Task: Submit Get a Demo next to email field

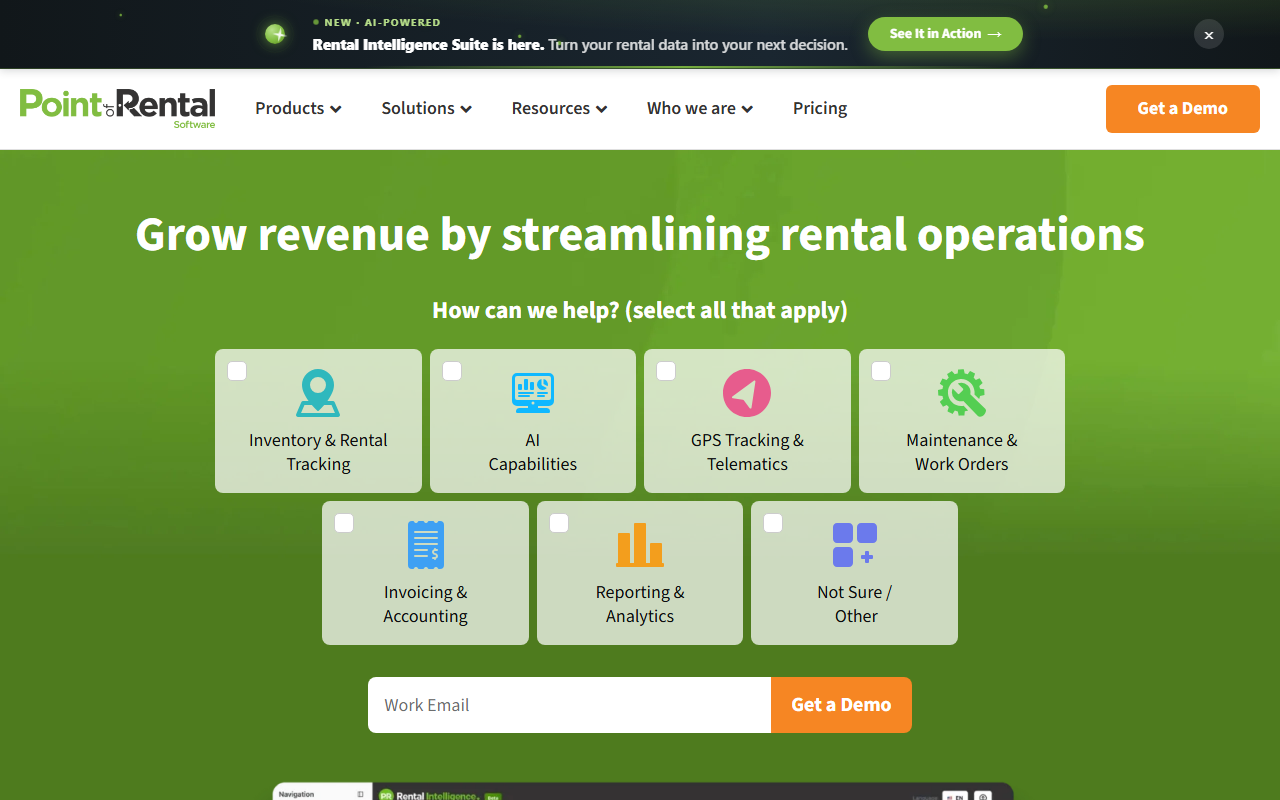Action: click(841, 705)
